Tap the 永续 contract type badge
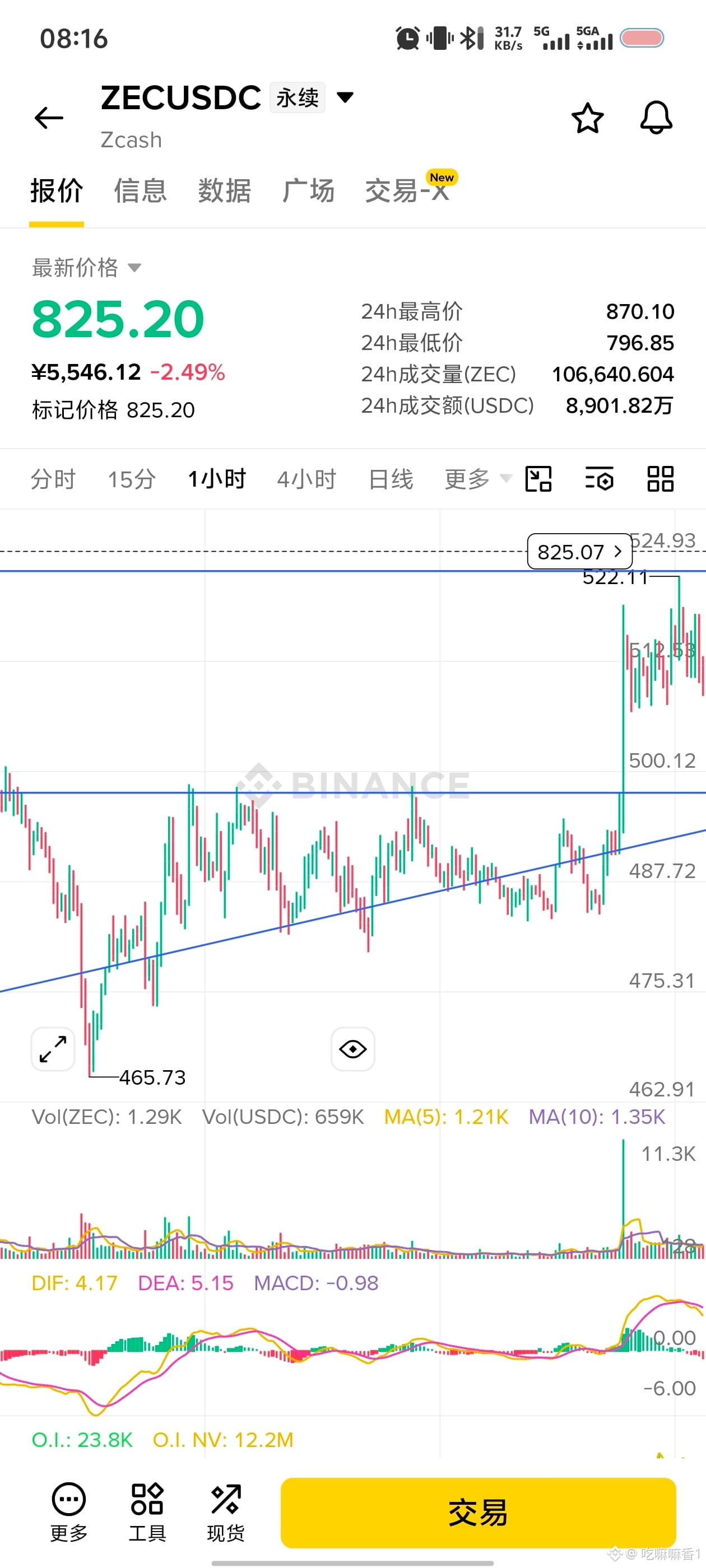The height and width of the screenshot is (1568, 706). 298,97
